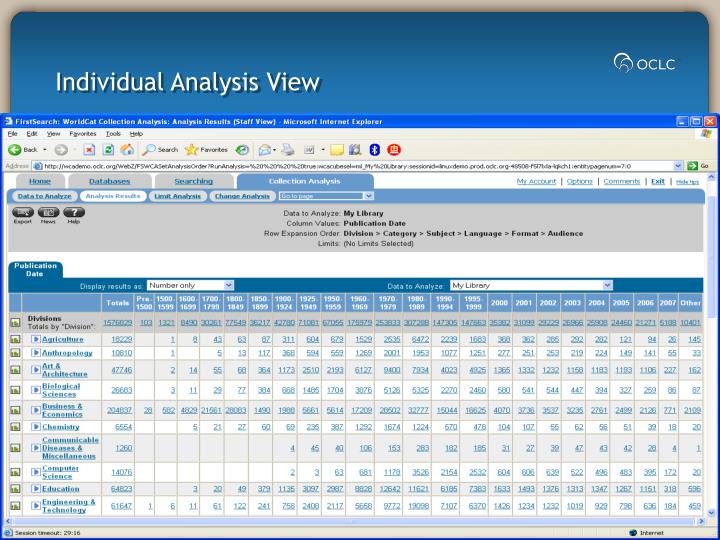
Task: Open the News button icon
Action: (x=48, y=213)
